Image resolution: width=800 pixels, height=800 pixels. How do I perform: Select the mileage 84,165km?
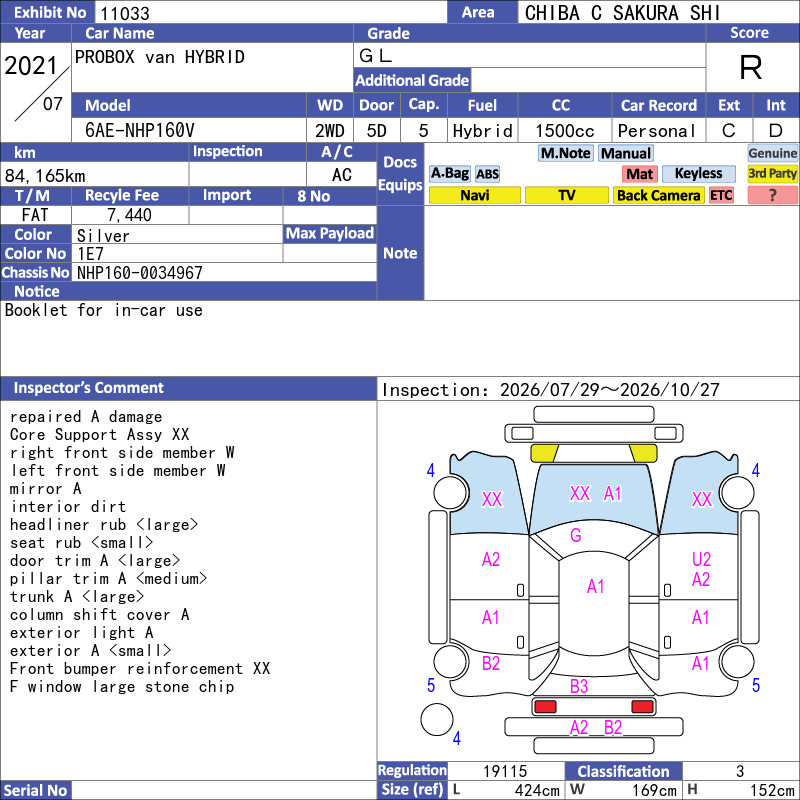pyautogui.click(x=45, y=176)
